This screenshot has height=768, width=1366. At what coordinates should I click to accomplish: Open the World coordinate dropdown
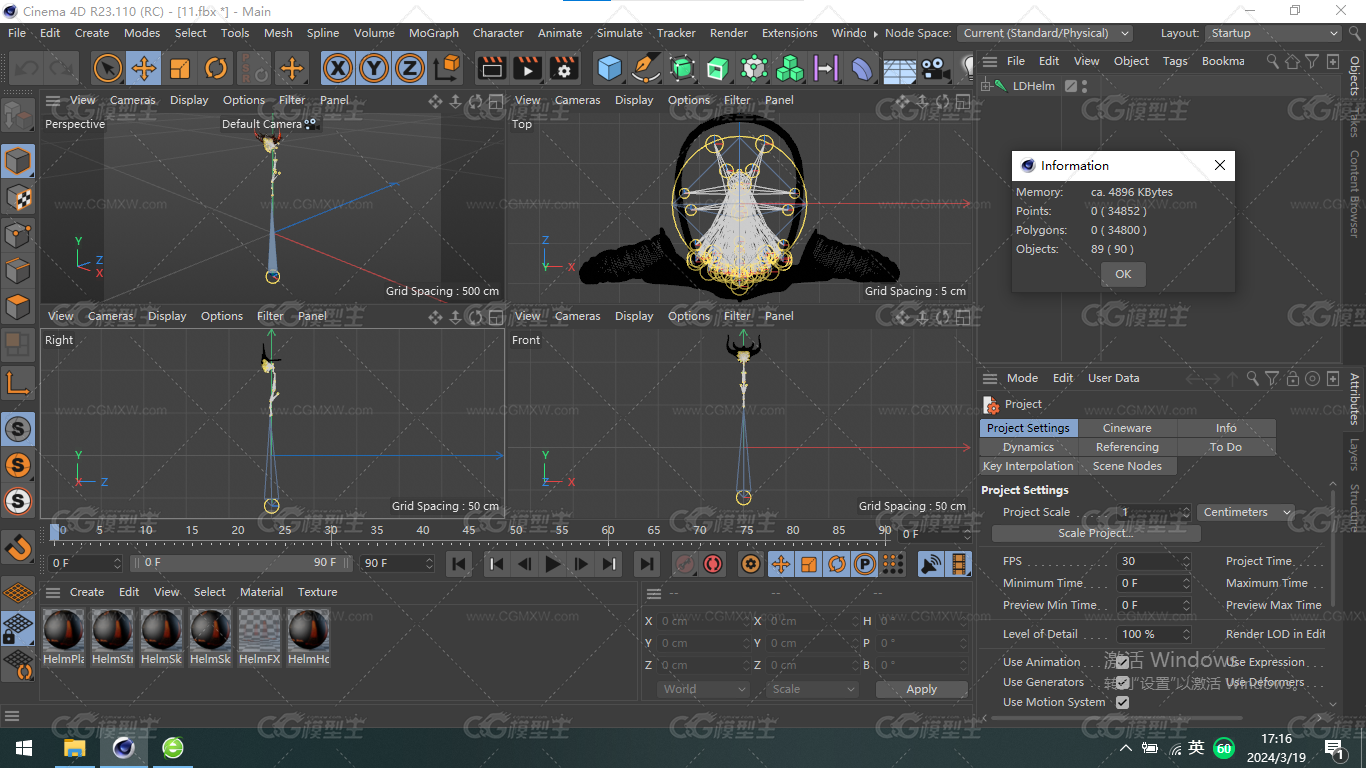pyautogui.click(x=704, y=689)
